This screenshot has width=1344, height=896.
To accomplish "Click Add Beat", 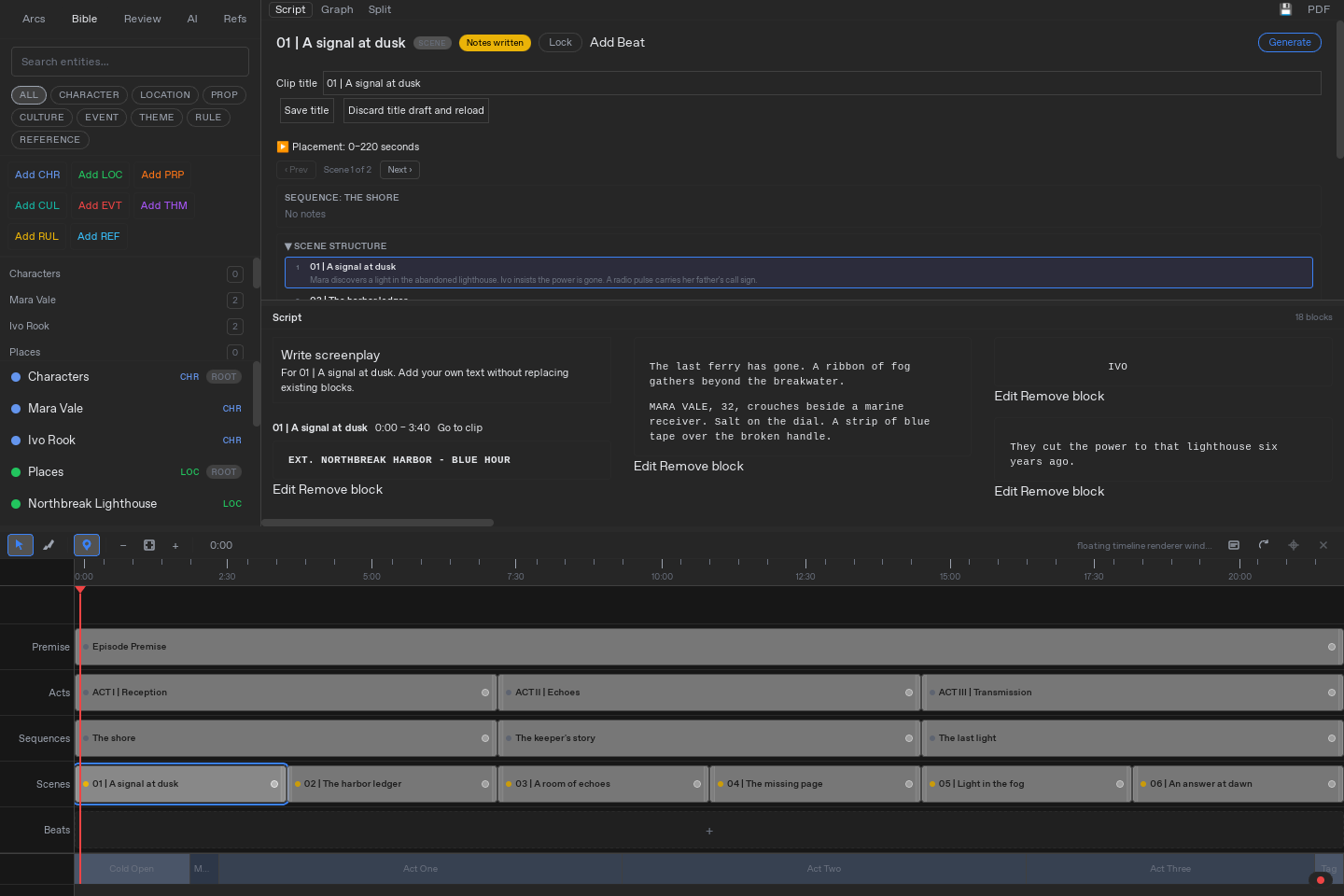I will pos(617,43).
